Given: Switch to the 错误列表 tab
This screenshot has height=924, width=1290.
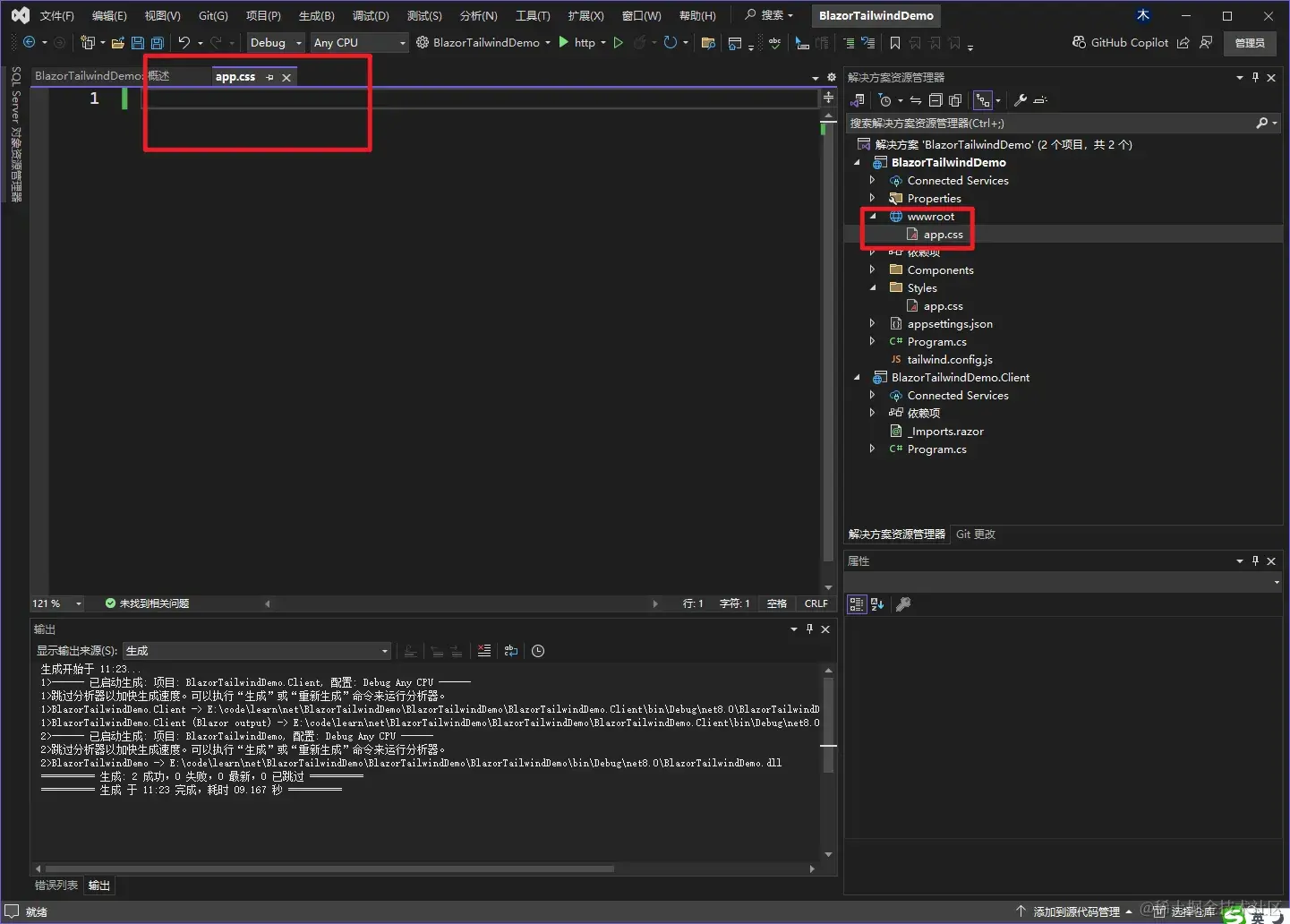Looking at the screenshot, I should [56, 885].
